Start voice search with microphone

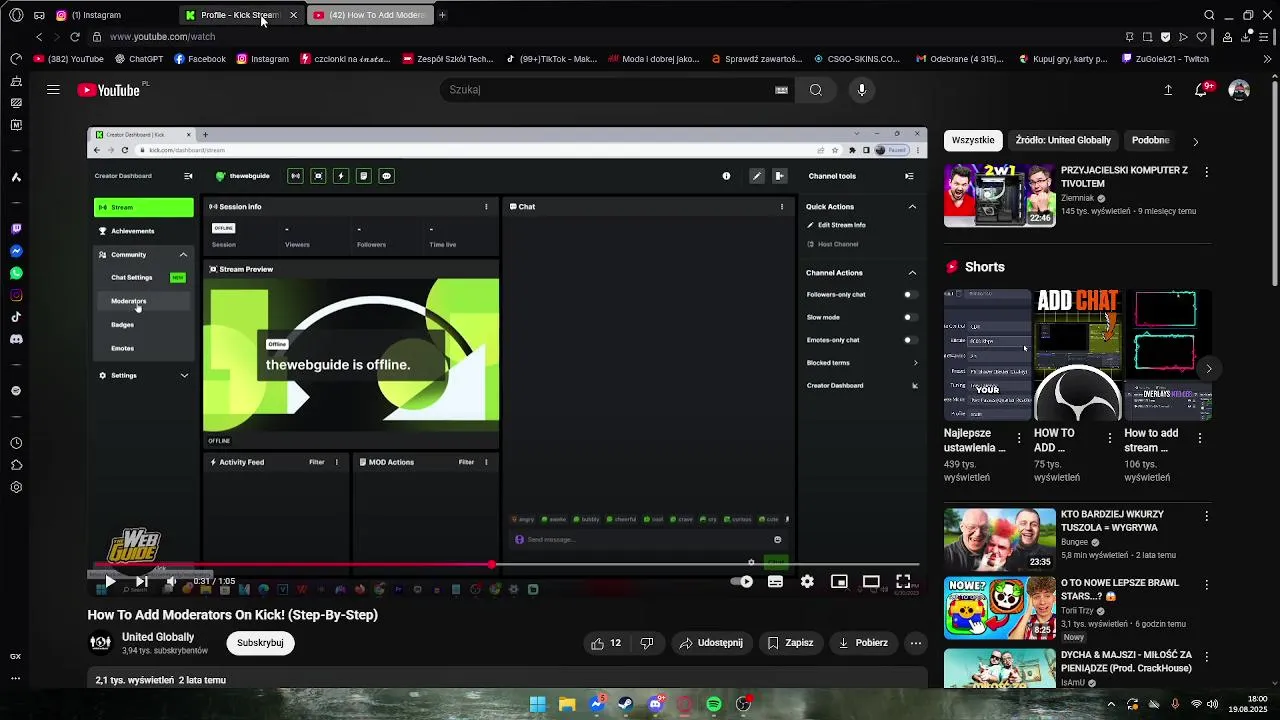(862, 90)
